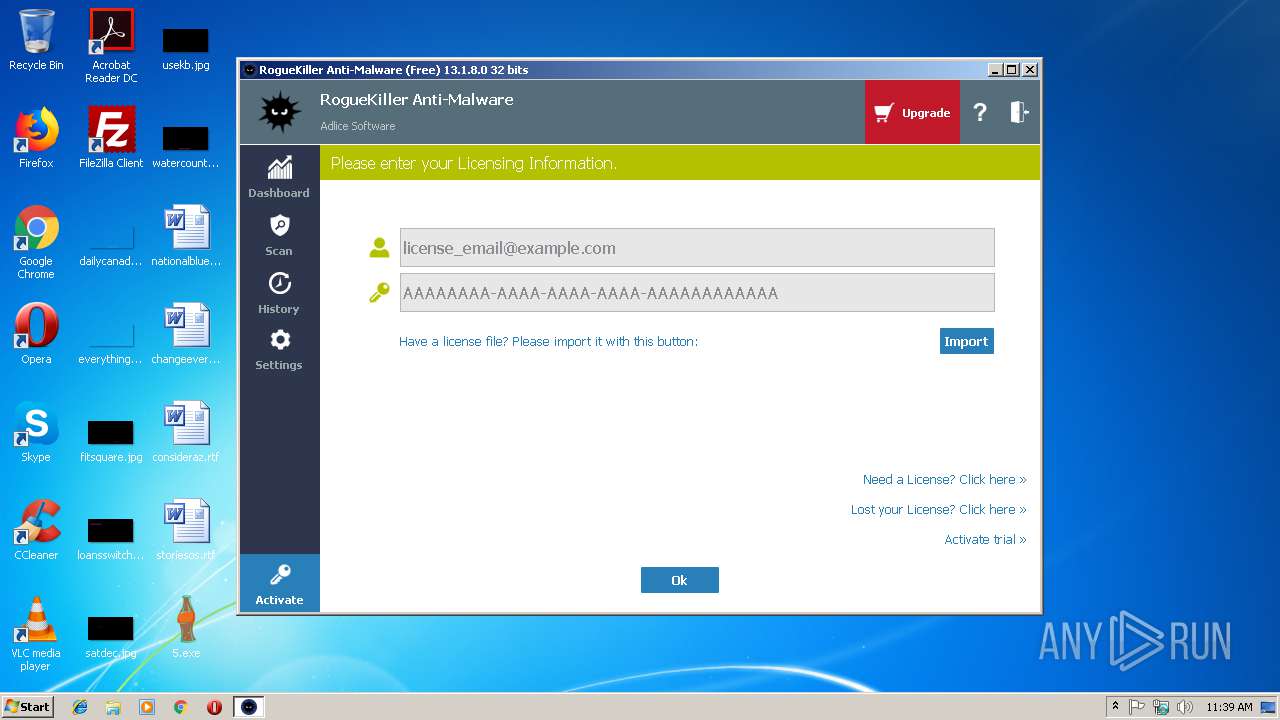
Task: Open the History section in the sidebar
Action: pyautogui.click(x=279, y=293)
